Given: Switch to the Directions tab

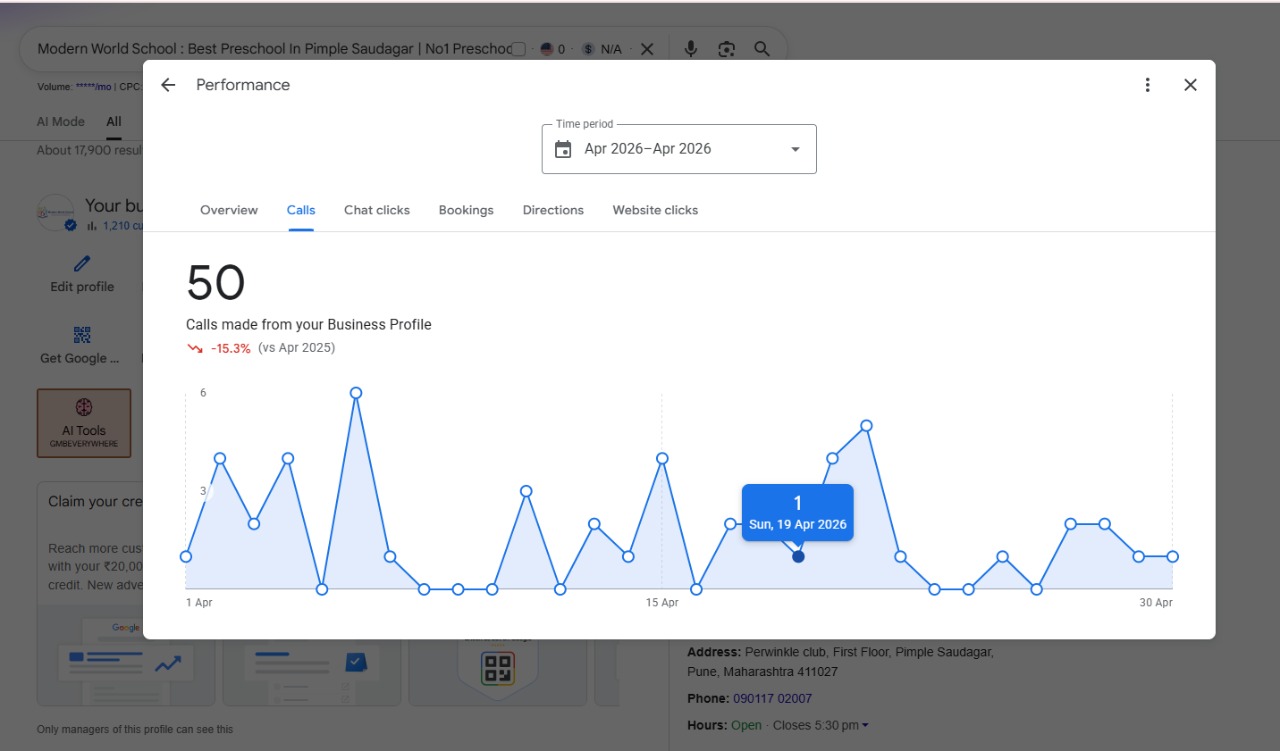Looking at the screenshot, I should tap(553, 210).
